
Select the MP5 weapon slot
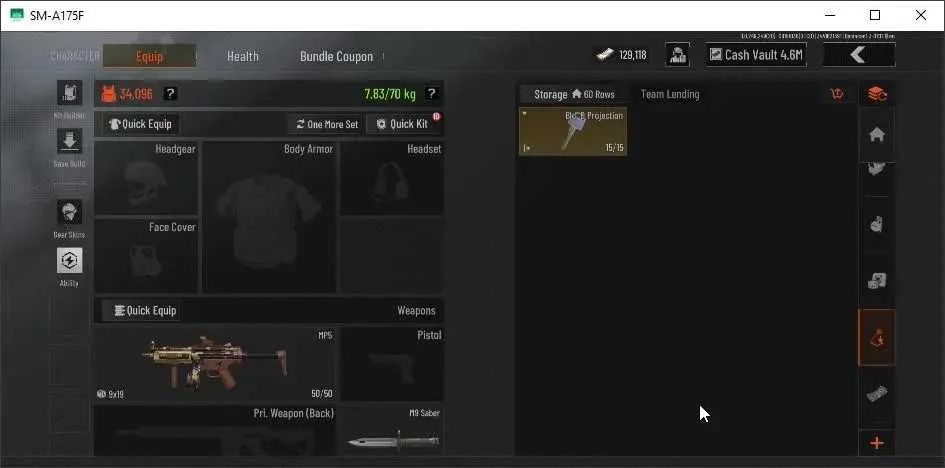(x=215, y=364)
